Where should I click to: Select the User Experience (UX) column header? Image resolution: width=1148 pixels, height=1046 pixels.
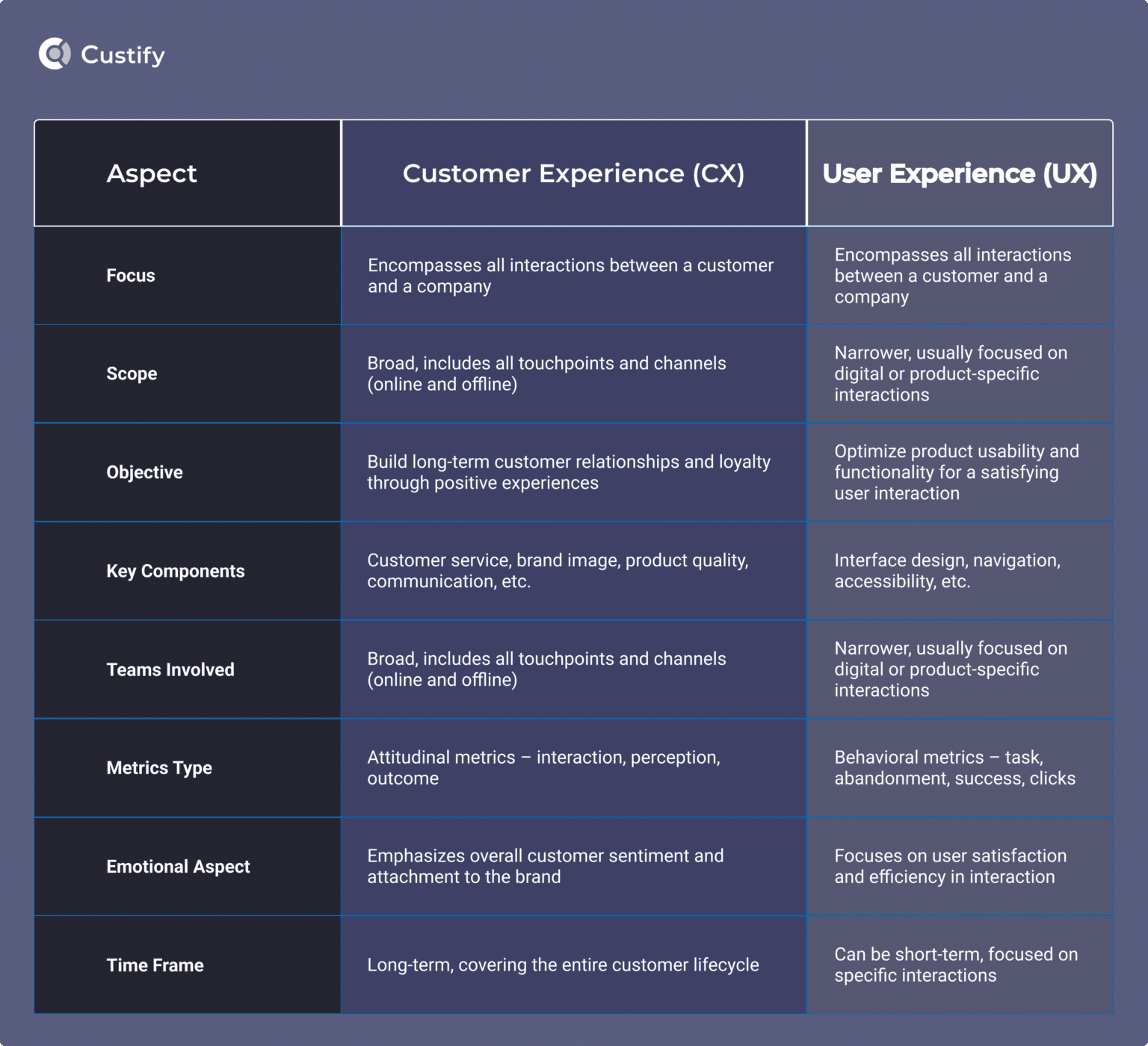point(959,173)
